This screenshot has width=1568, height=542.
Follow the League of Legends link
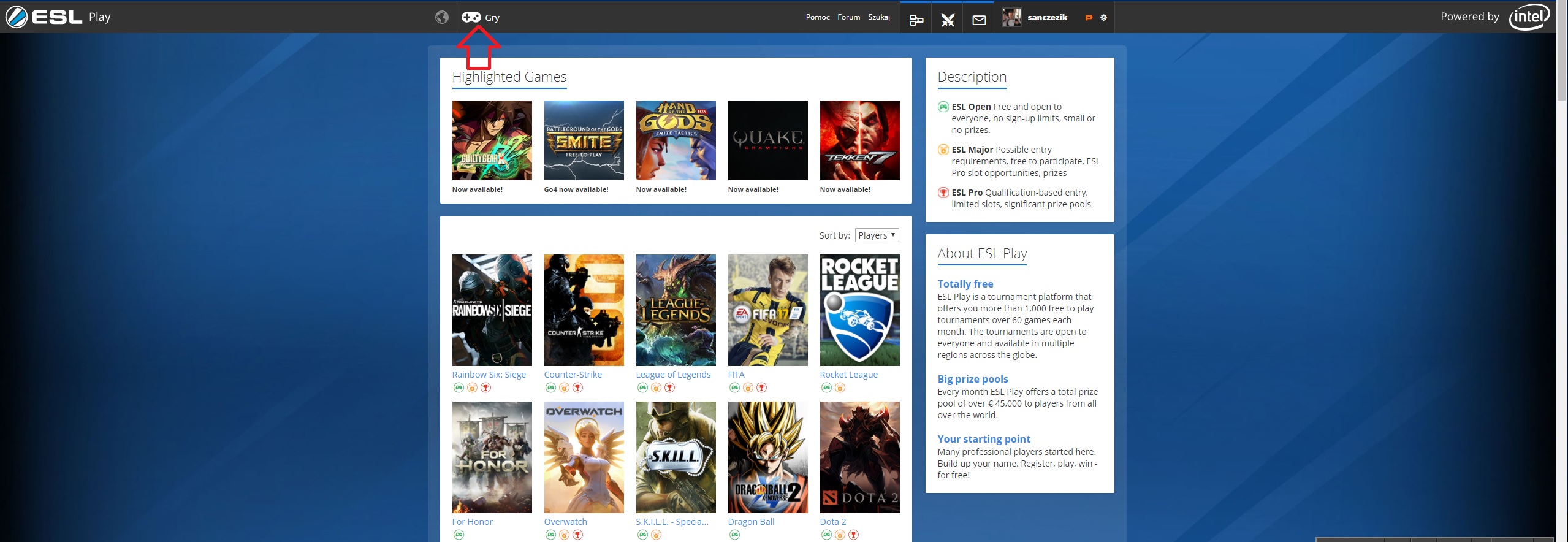click(673, 375)
